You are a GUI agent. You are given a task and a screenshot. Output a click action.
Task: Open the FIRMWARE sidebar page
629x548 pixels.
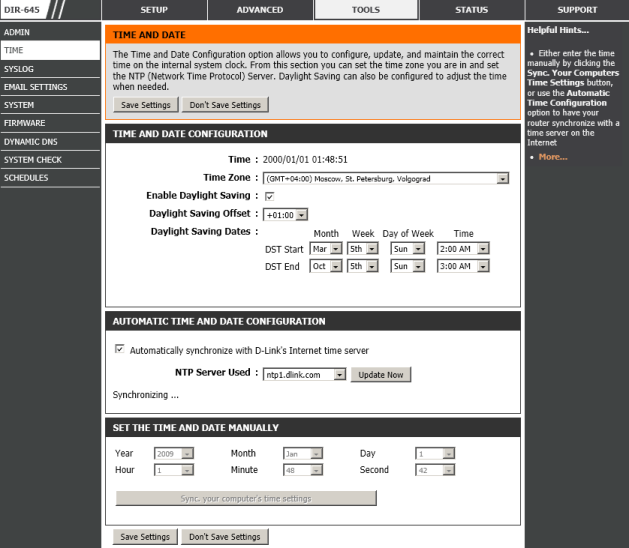50,123
